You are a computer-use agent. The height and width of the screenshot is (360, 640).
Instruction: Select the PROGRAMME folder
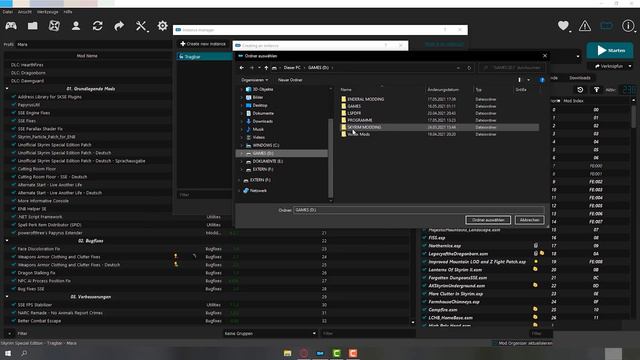pyautogui.click(x=360, y=120)
